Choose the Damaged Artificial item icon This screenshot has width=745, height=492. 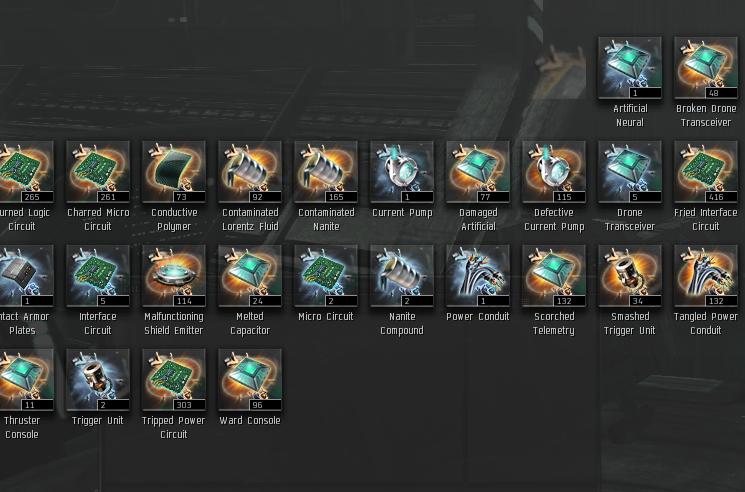coord(478,171)
